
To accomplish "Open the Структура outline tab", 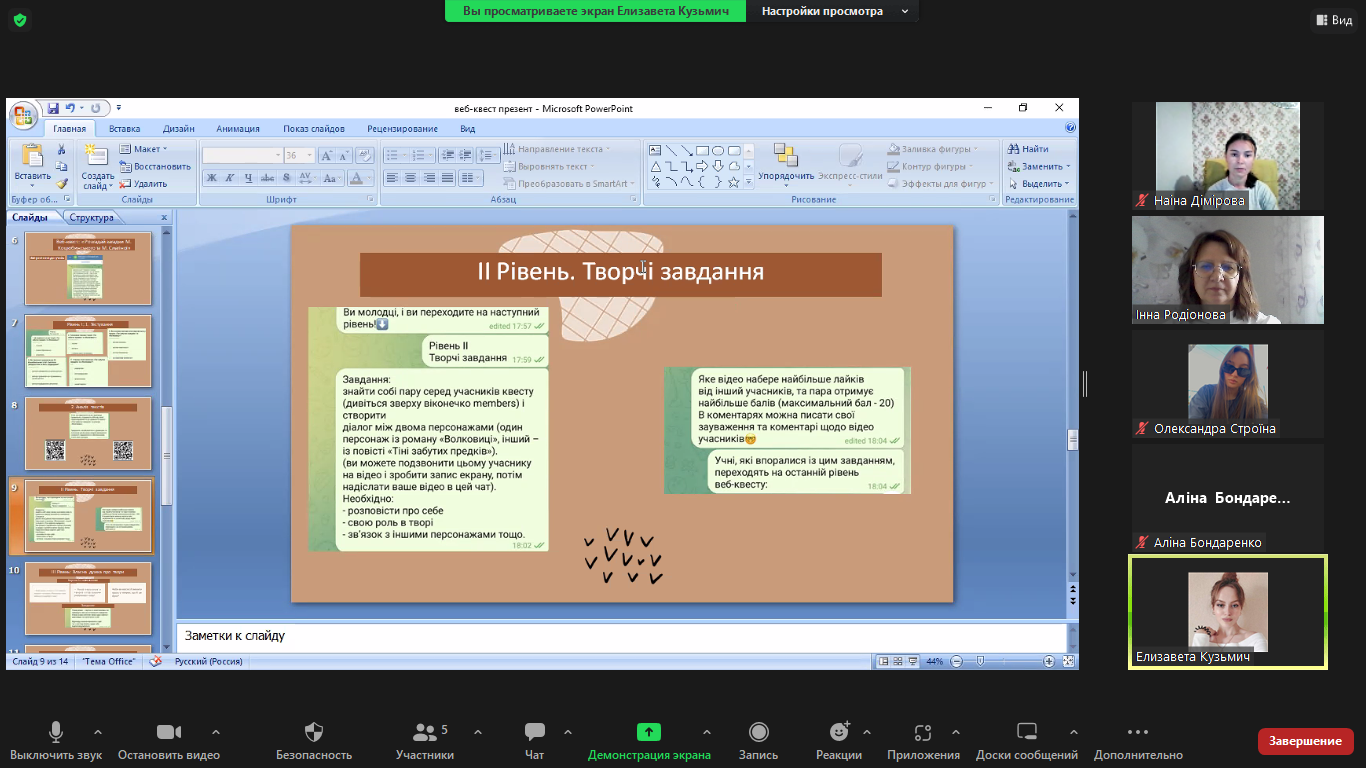I will pyautogui.click(x=93, y=217).
